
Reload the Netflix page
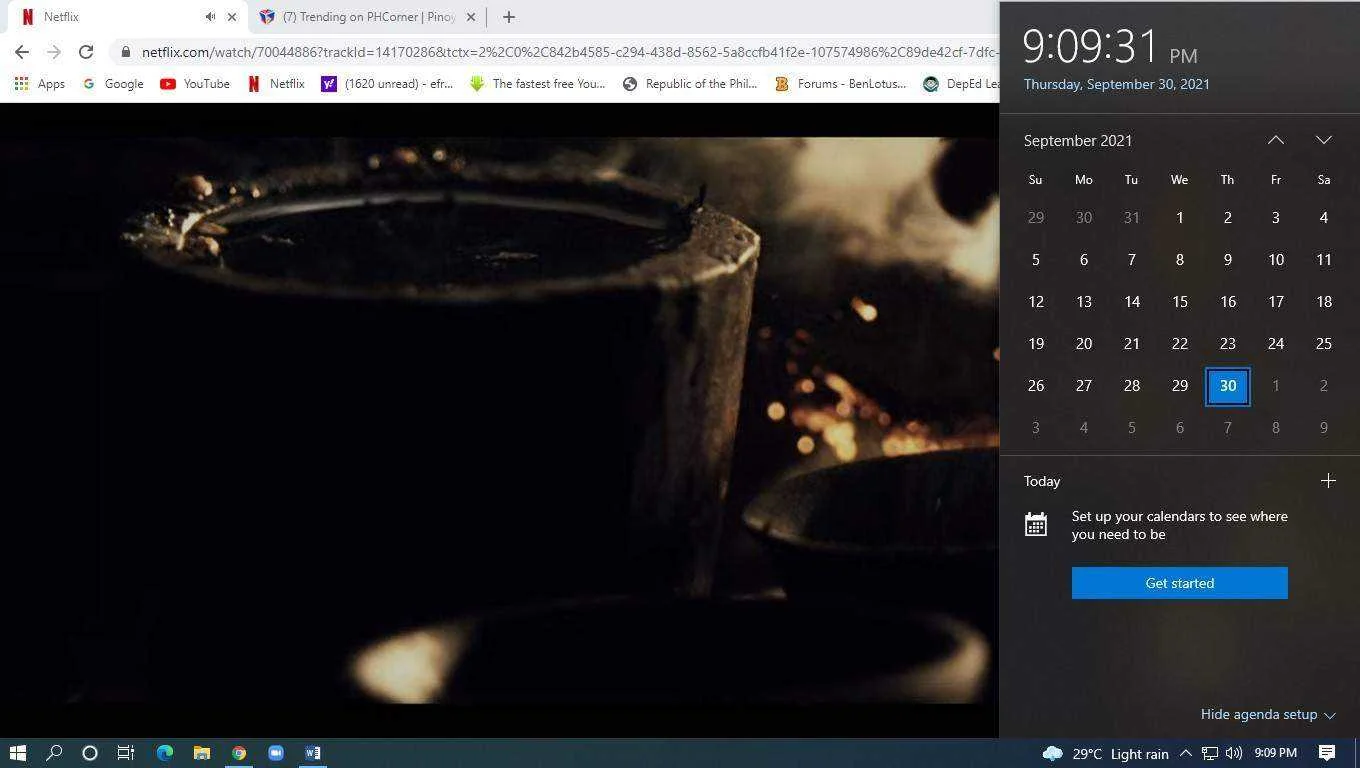pyautogui.click(x=86, y=52)
